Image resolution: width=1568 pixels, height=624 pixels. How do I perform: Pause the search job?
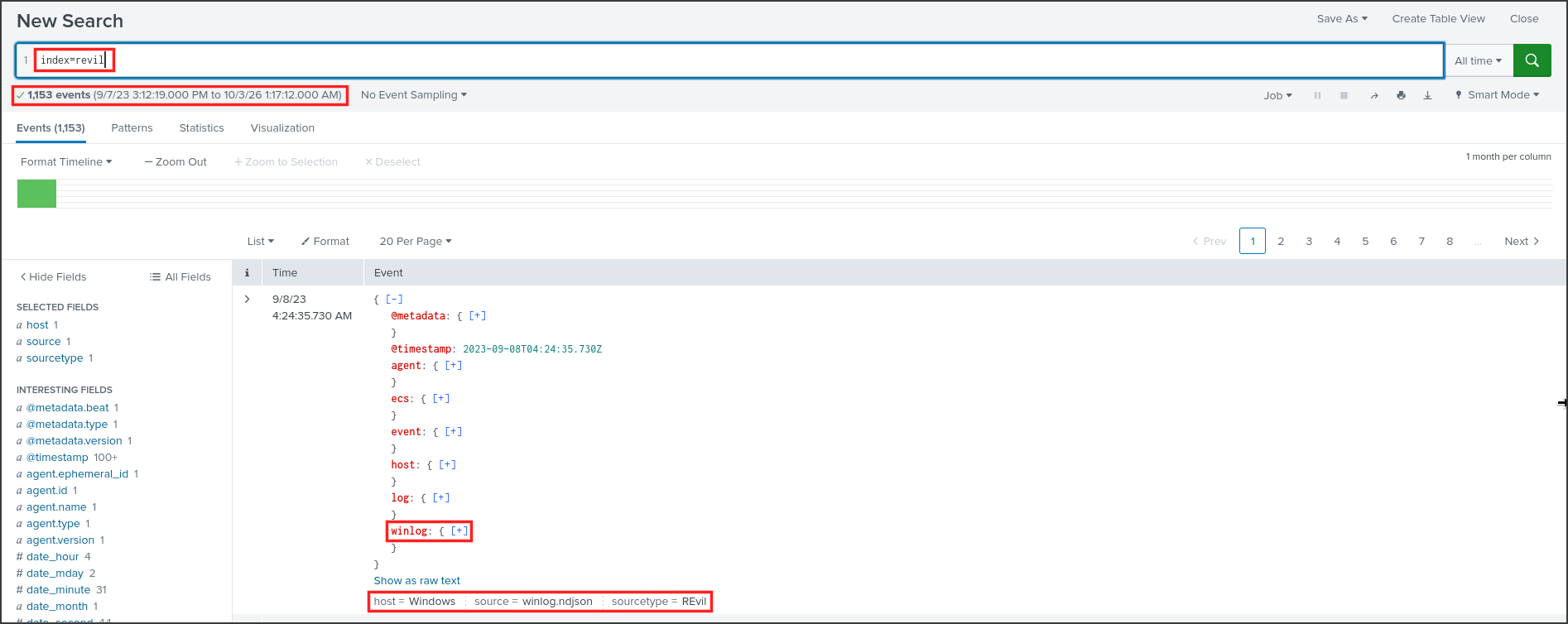click(1317, 95)
